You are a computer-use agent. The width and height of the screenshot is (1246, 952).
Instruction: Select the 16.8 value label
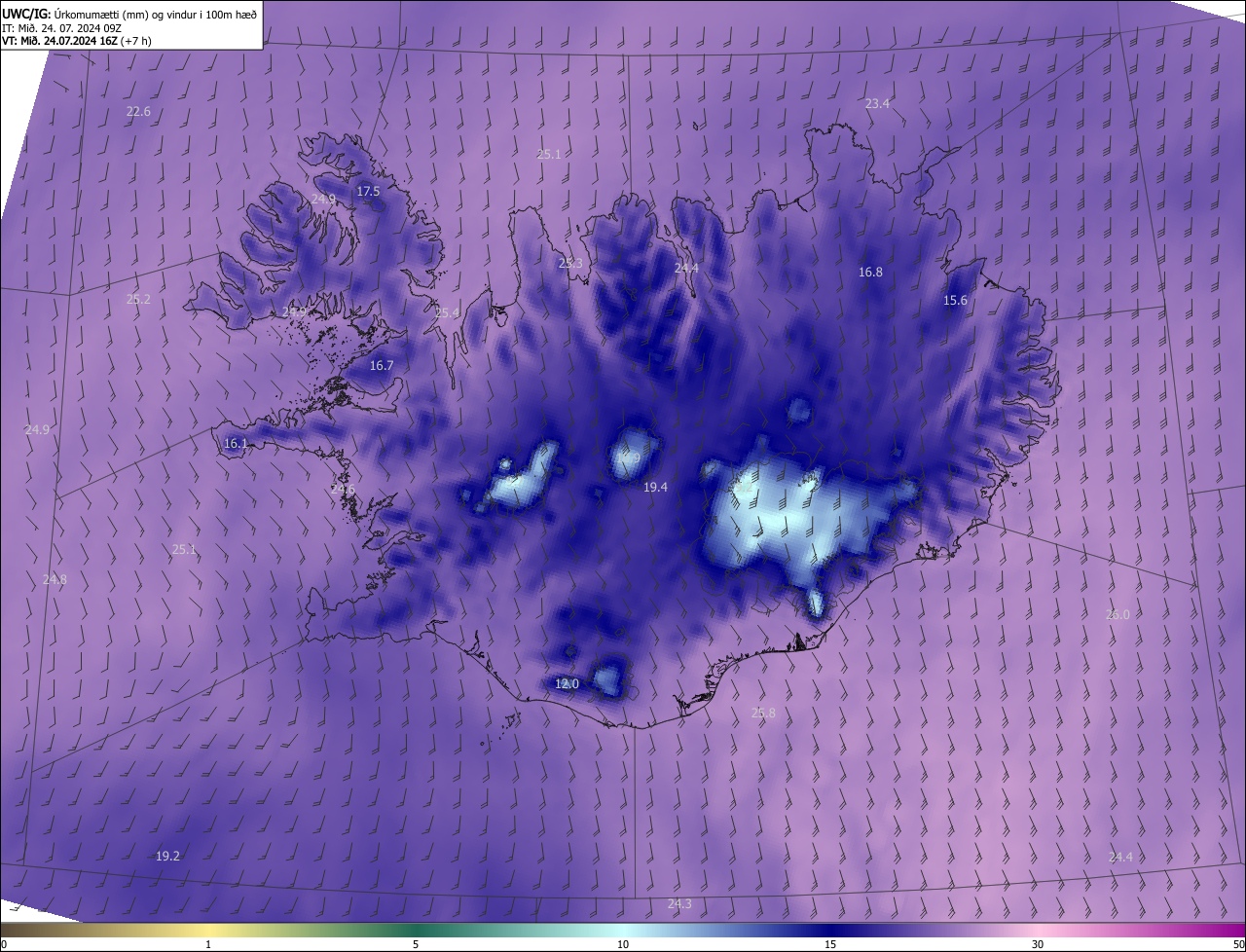pos(870,273)
